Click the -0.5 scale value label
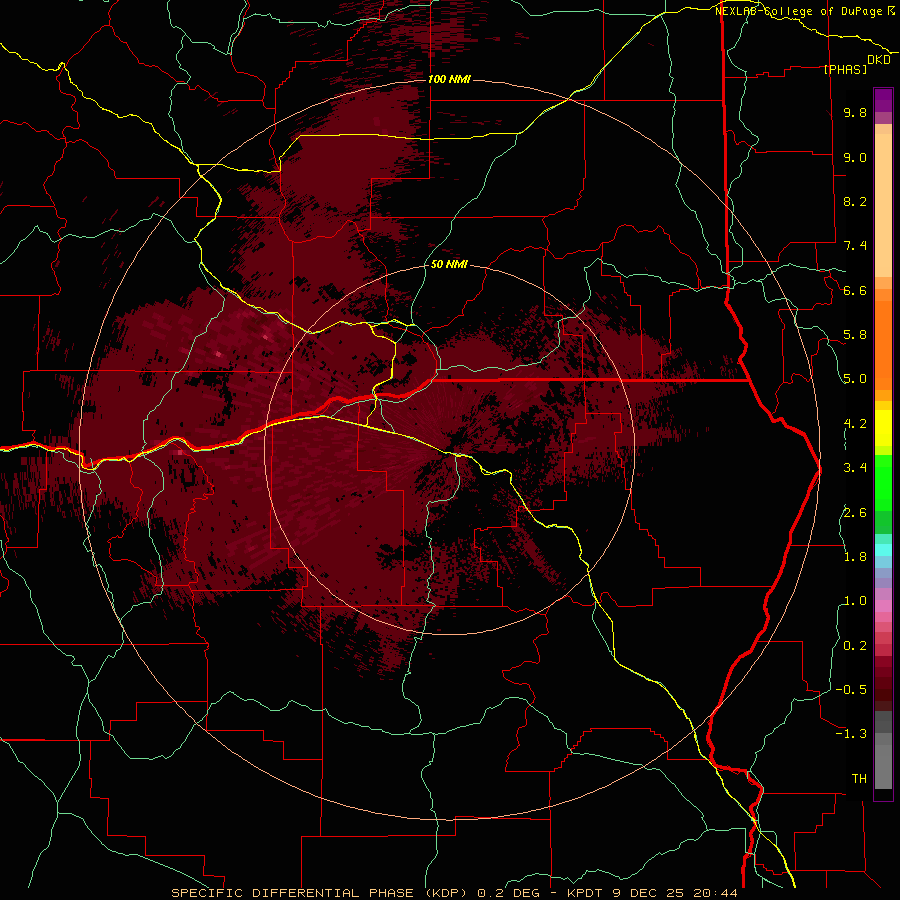This screenshot has height=900, width=900. [x=851, y=690]
